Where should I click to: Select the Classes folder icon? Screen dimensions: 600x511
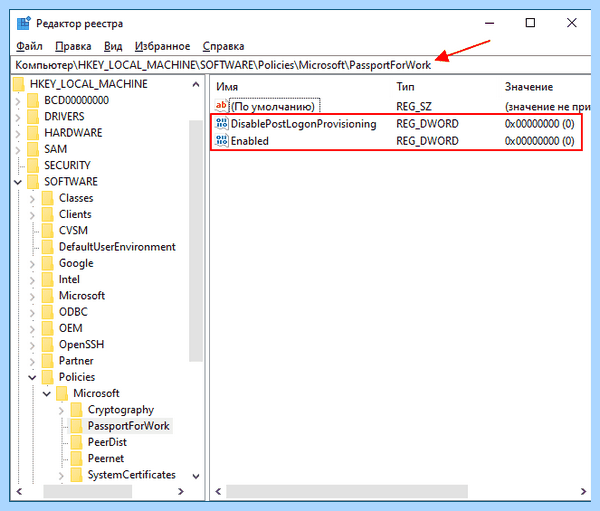click(48, 198)
